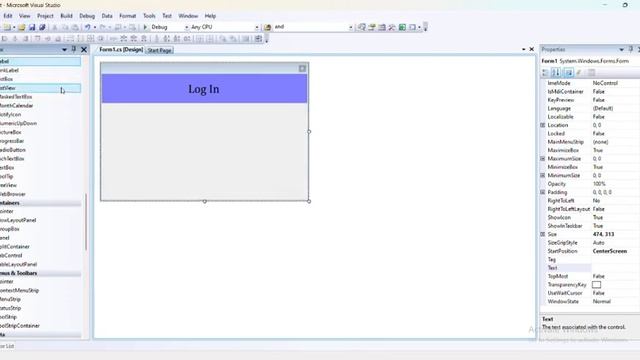Click the Save All toolbar icon
640x360 pixels.
tap(42, 27)
